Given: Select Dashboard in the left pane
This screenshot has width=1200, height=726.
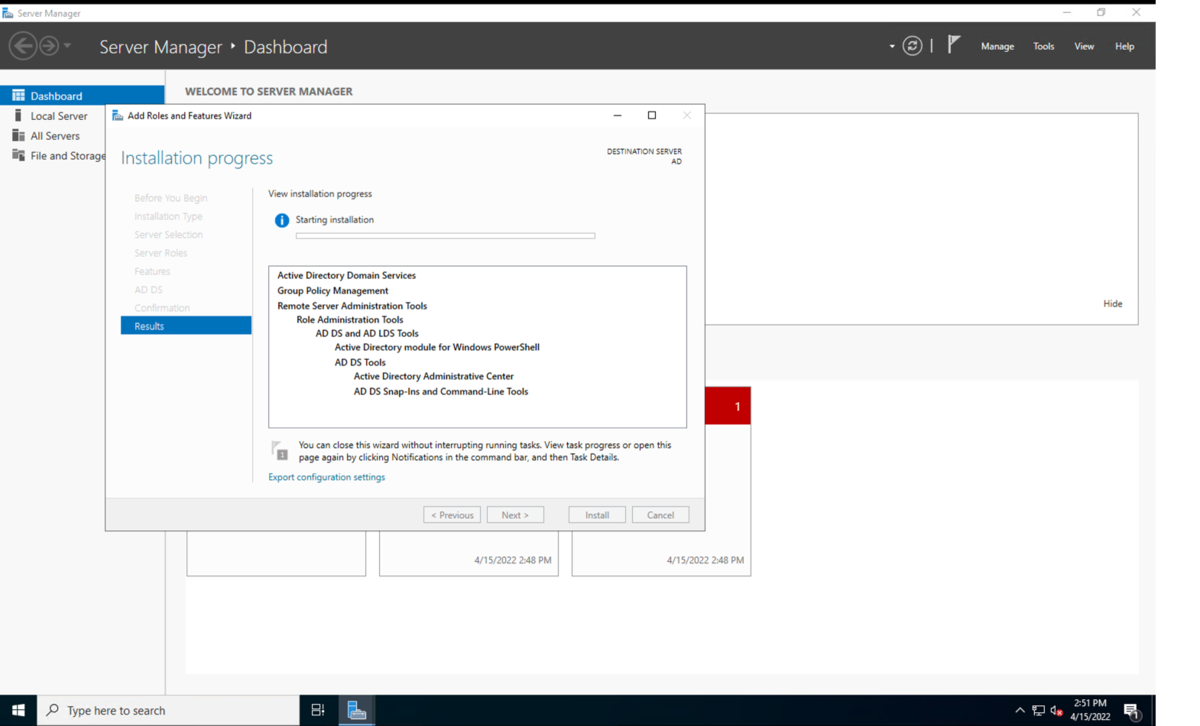Looking at the screenshot, I should tap(82, 96).
